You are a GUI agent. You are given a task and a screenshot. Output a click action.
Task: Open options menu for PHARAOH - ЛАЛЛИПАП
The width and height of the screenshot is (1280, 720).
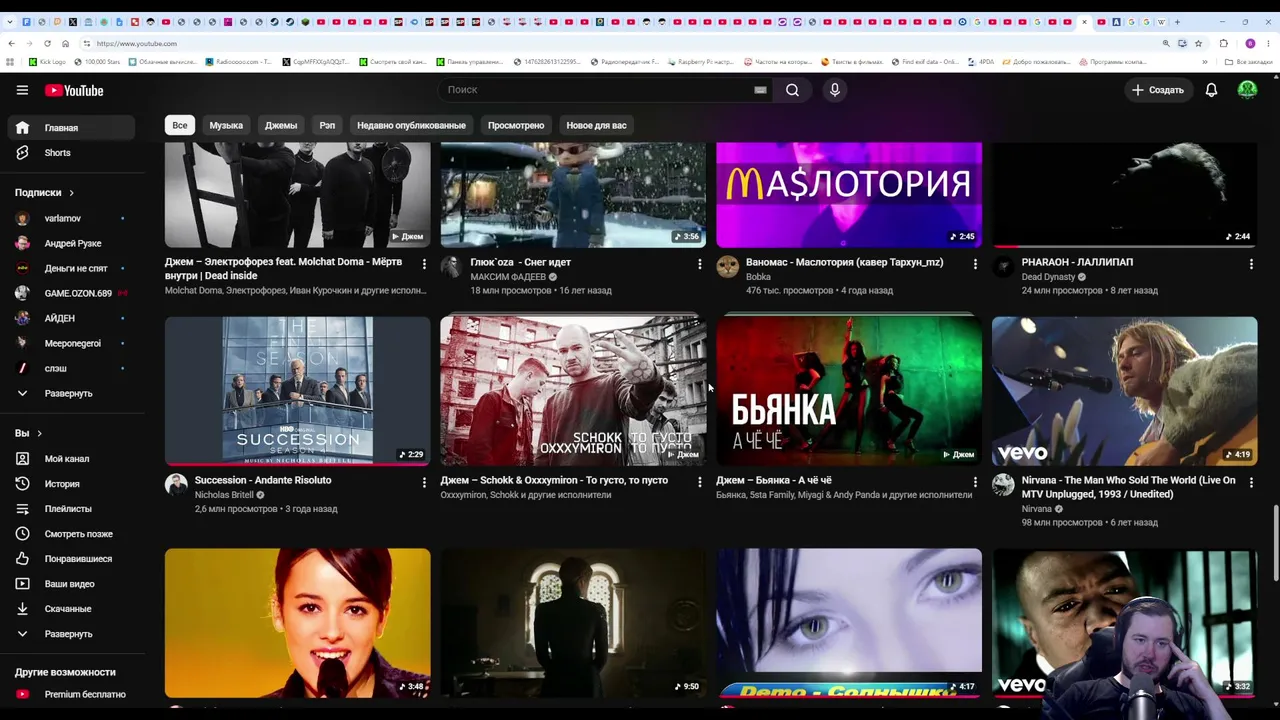[x=1251, y=264]
